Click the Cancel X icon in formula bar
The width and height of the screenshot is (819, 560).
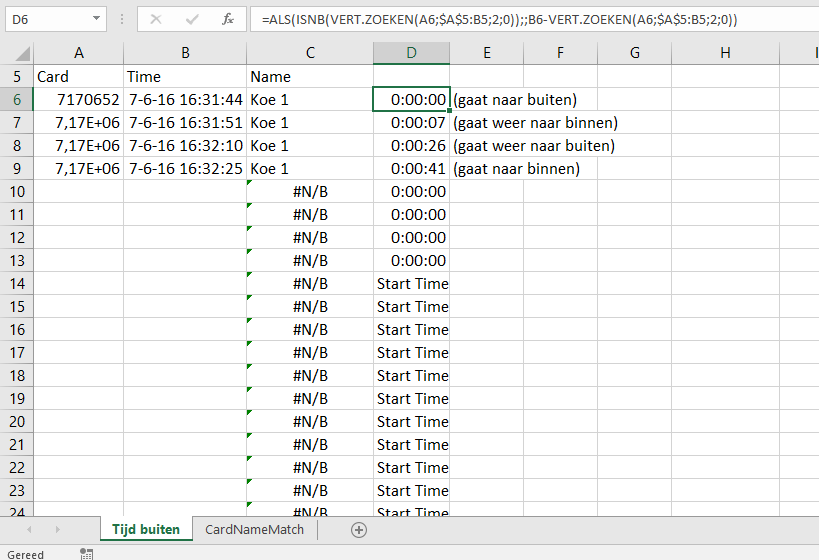[156, 20]
